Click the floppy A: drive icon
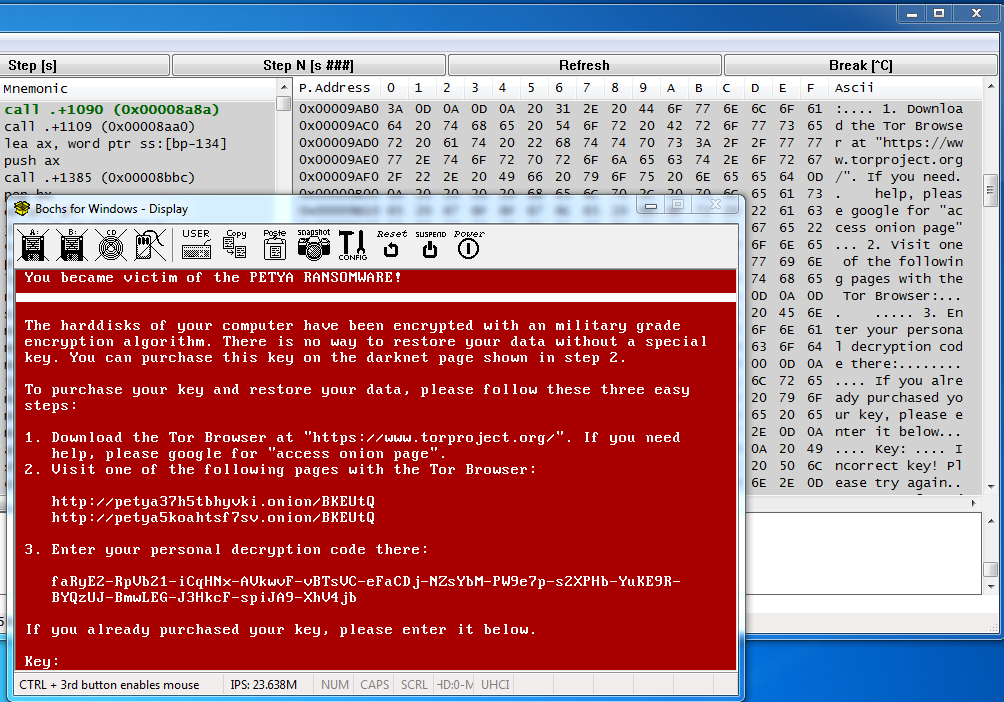Image resolution: width=1004 pixels, height=702 pixels. point(33,244)
